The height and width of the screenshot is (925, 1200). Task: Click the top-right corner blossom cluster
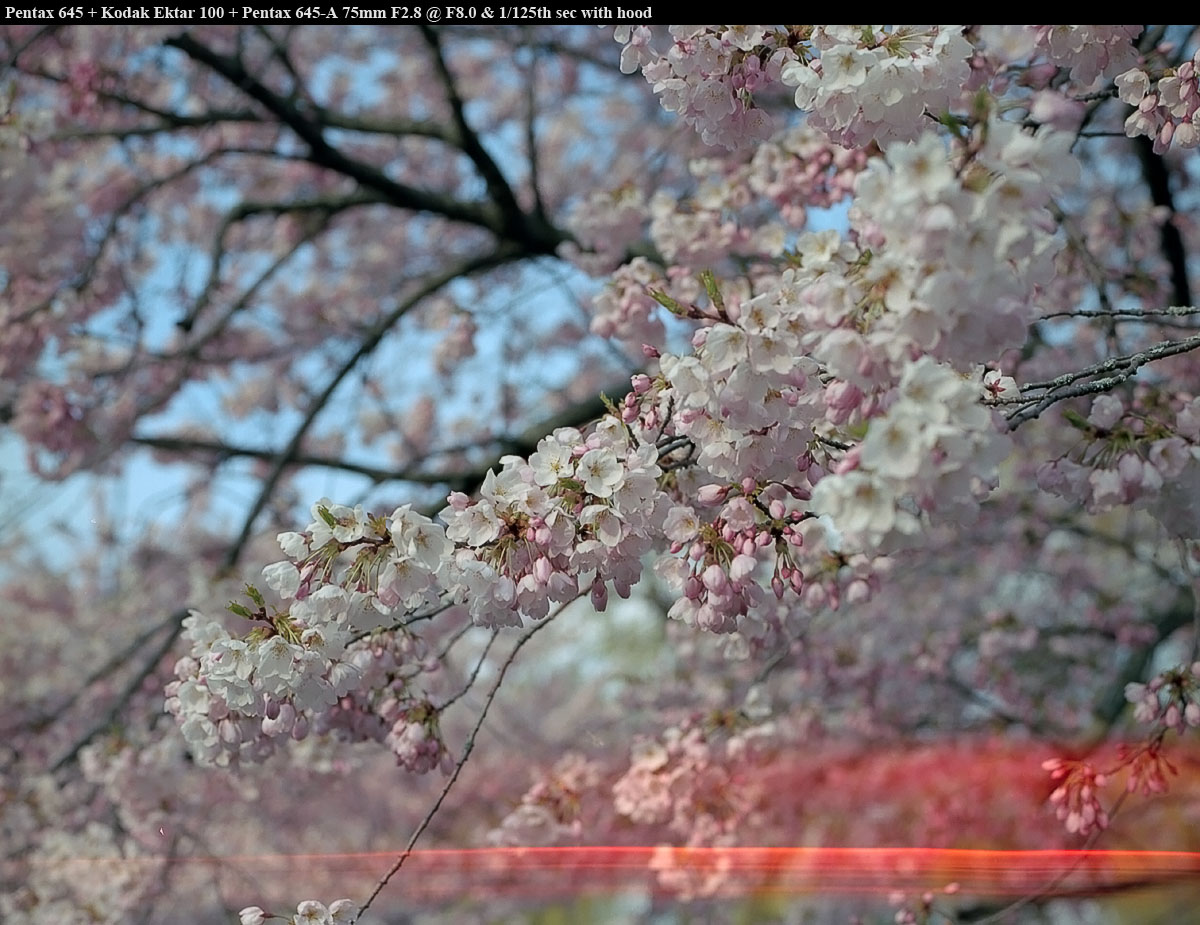point(1160,100)
